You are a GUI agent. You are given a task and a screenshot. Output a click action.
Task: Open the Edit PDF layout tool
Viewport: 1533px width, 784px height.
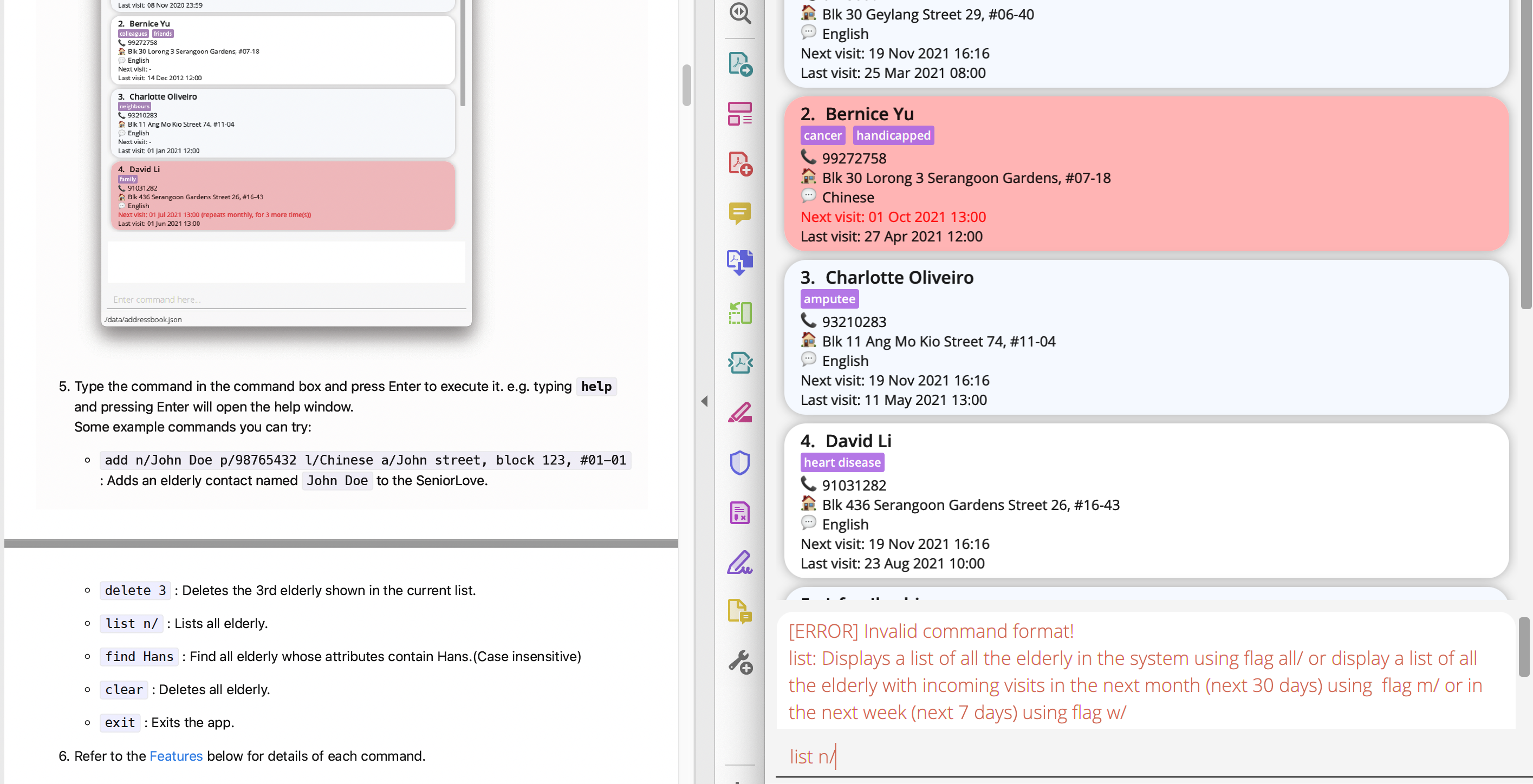point(740,113)
